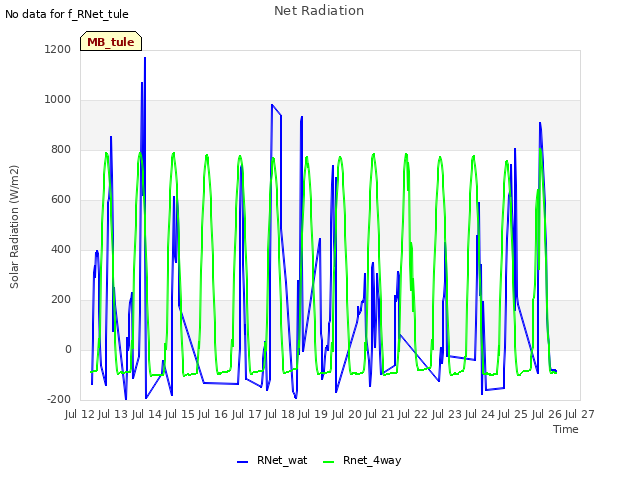
Task: Click the tallest blue spike near Jul 14
Action: (x=145, y=58)
